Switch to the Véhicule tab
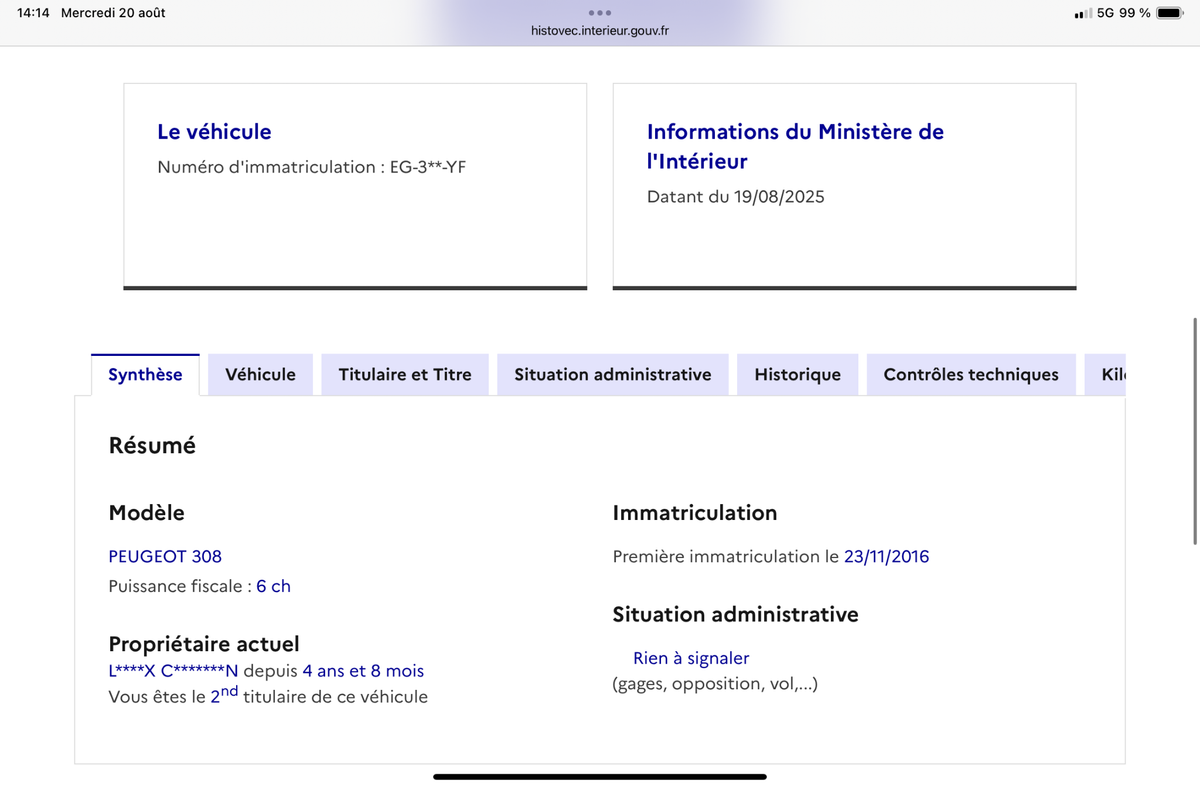The height and width of the screenshot is (788, 1200). [x=260, y=375]
